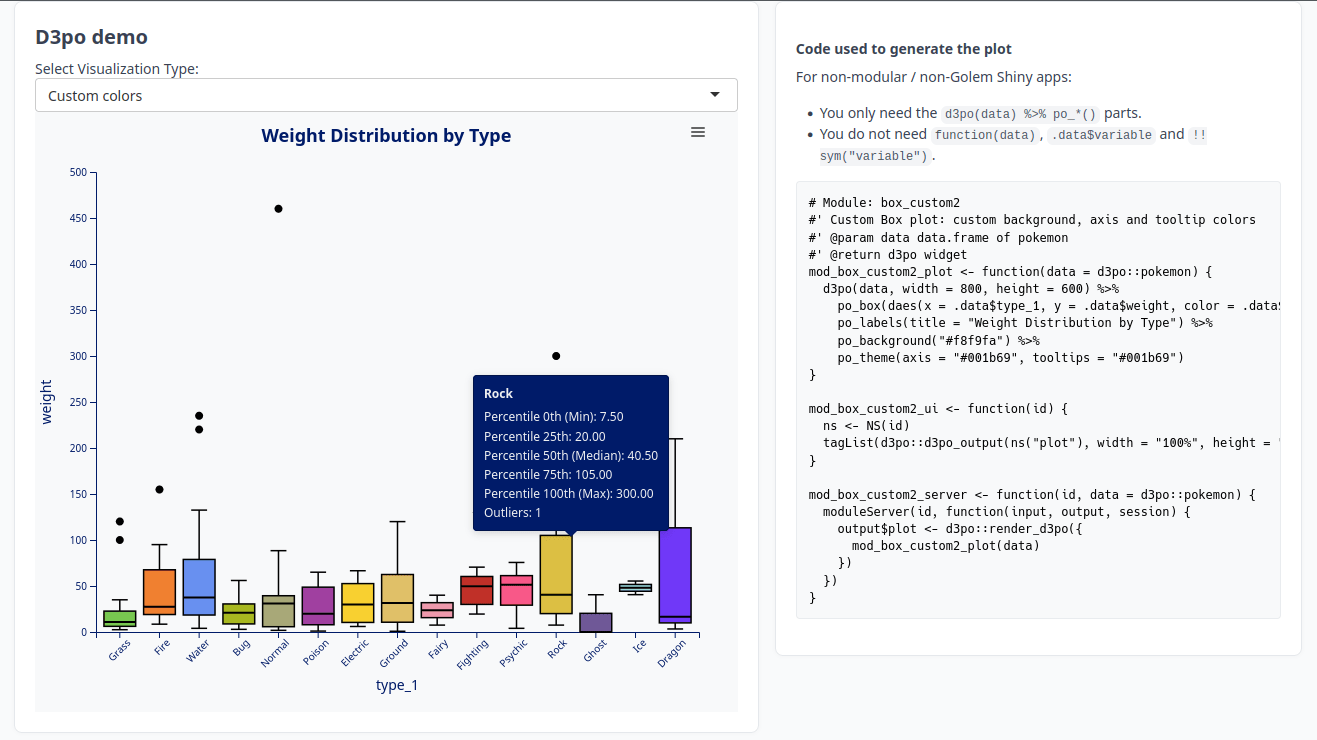Click the Rock outlier point at 300
The width and height of the screenshot is (1317, 740).
click(556, 355)
